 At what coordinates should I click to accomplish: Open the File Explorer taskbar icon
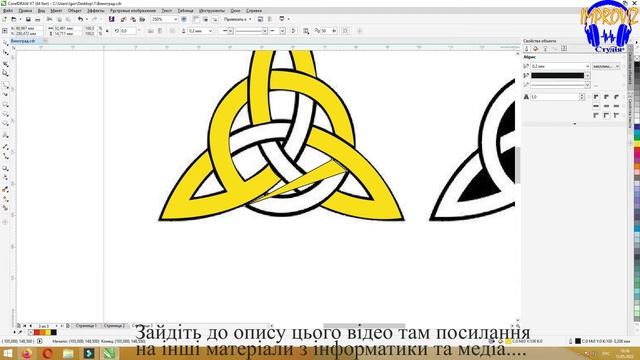[x=68, y=353]
